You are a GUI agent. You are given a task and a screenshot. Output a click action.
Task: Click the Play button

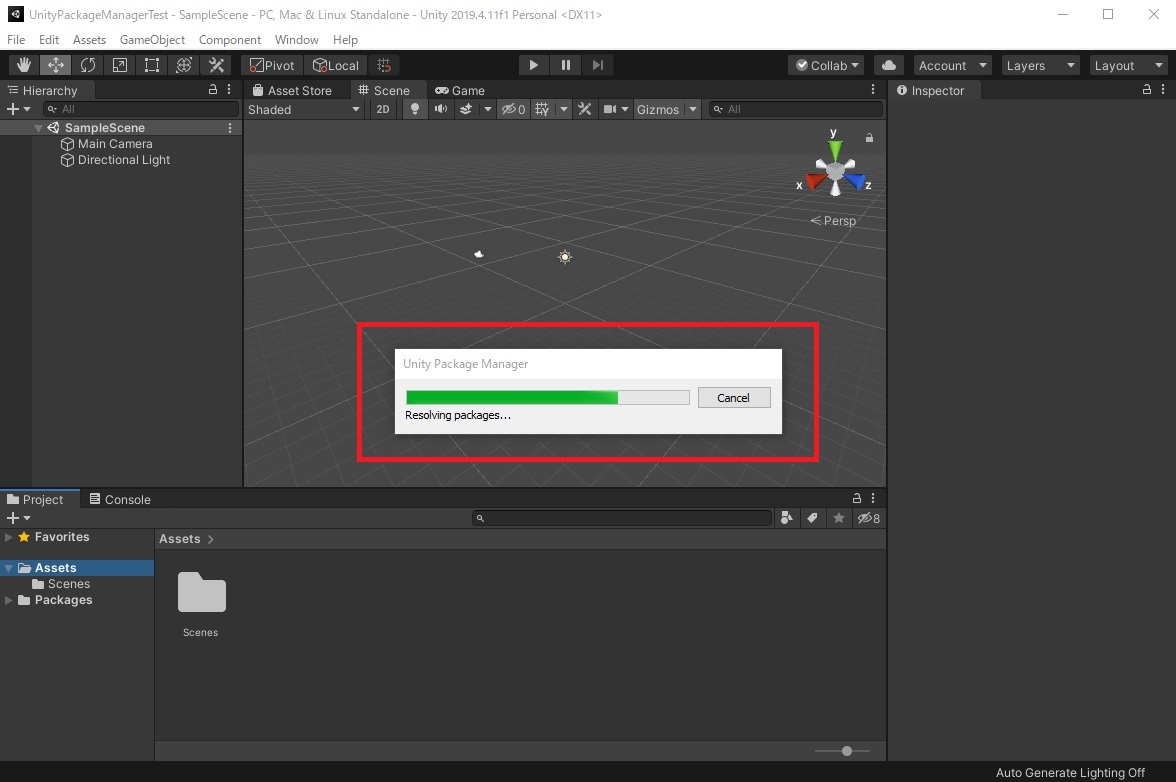tap(533, 65)
